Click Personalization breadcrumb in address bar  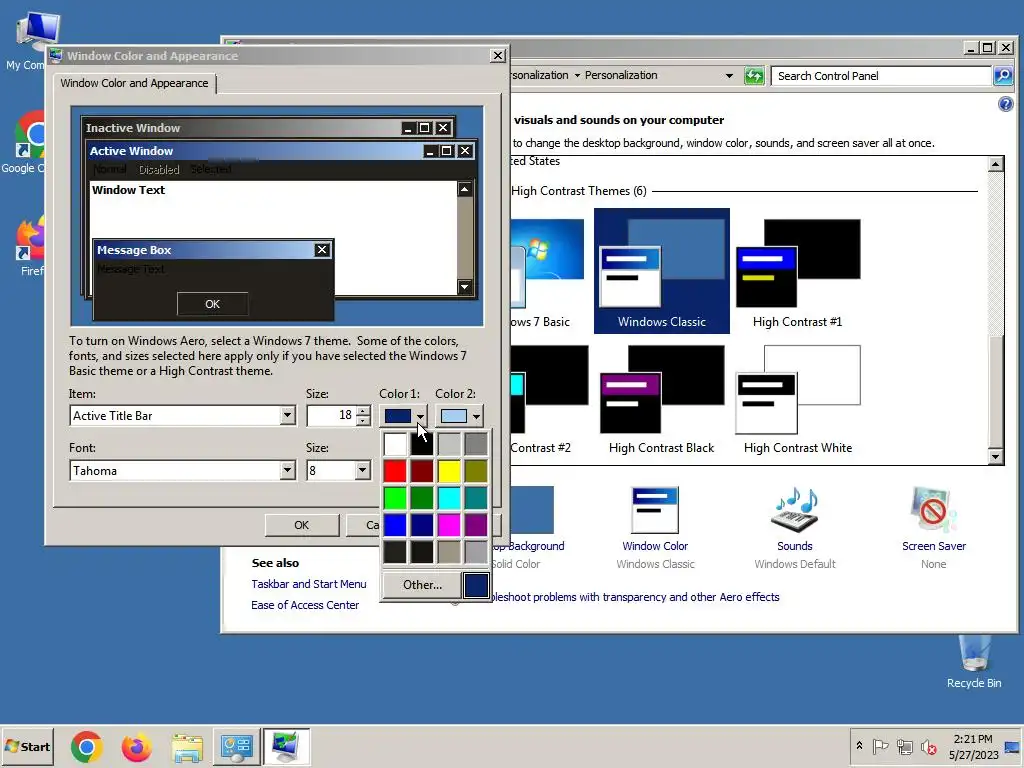click(621, 75)
